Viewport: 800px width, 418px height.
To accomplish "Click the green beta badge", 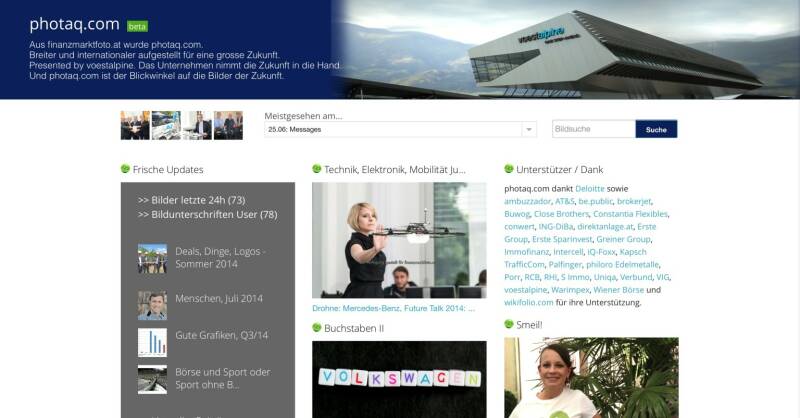I will point(137,26).
